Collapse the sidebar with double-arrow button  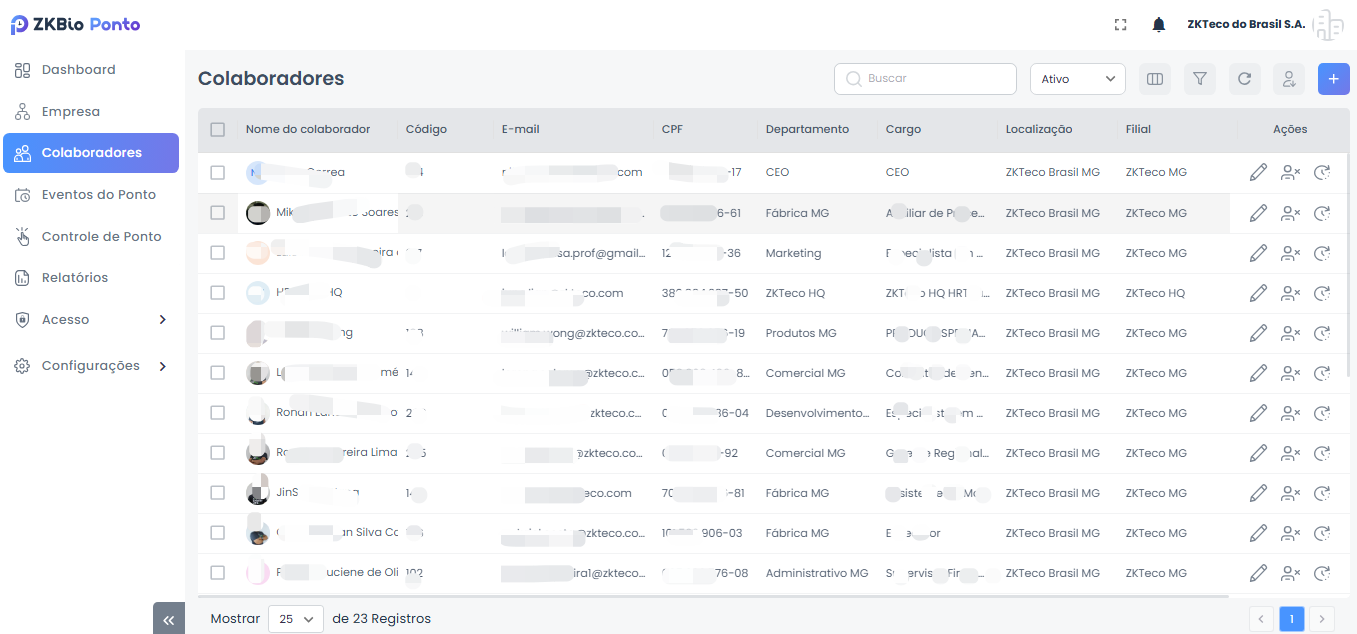coord(168,620)
